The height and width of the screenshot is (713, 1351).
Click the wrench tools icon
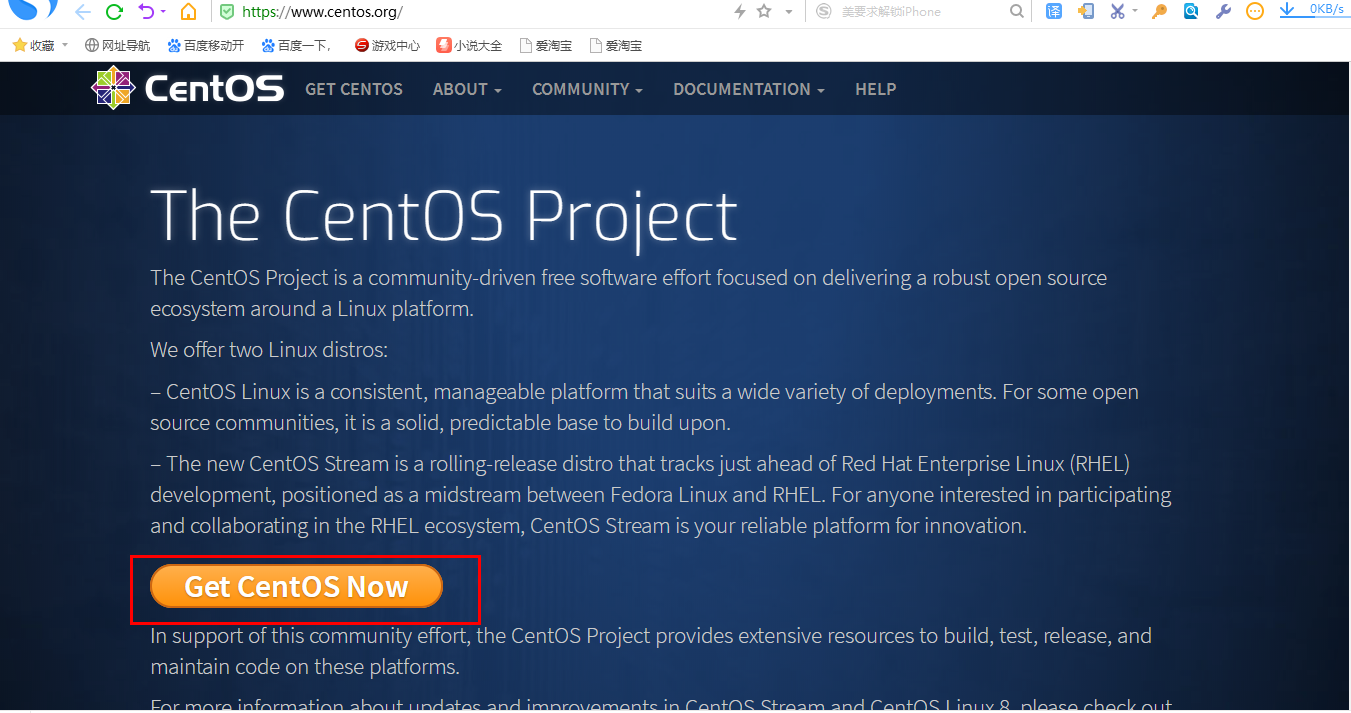(x=1222, y=11)
